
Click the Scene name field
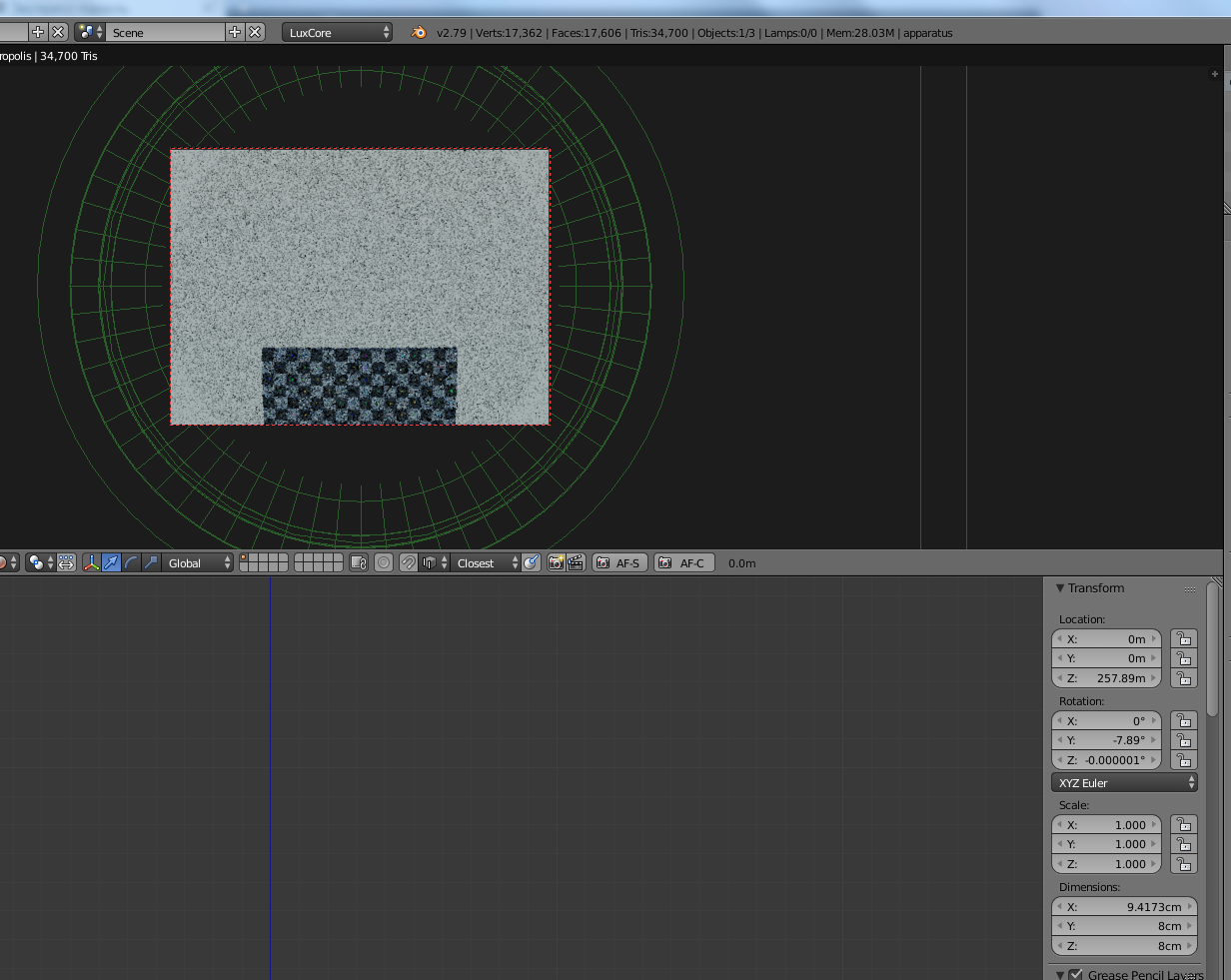(165, 33)
